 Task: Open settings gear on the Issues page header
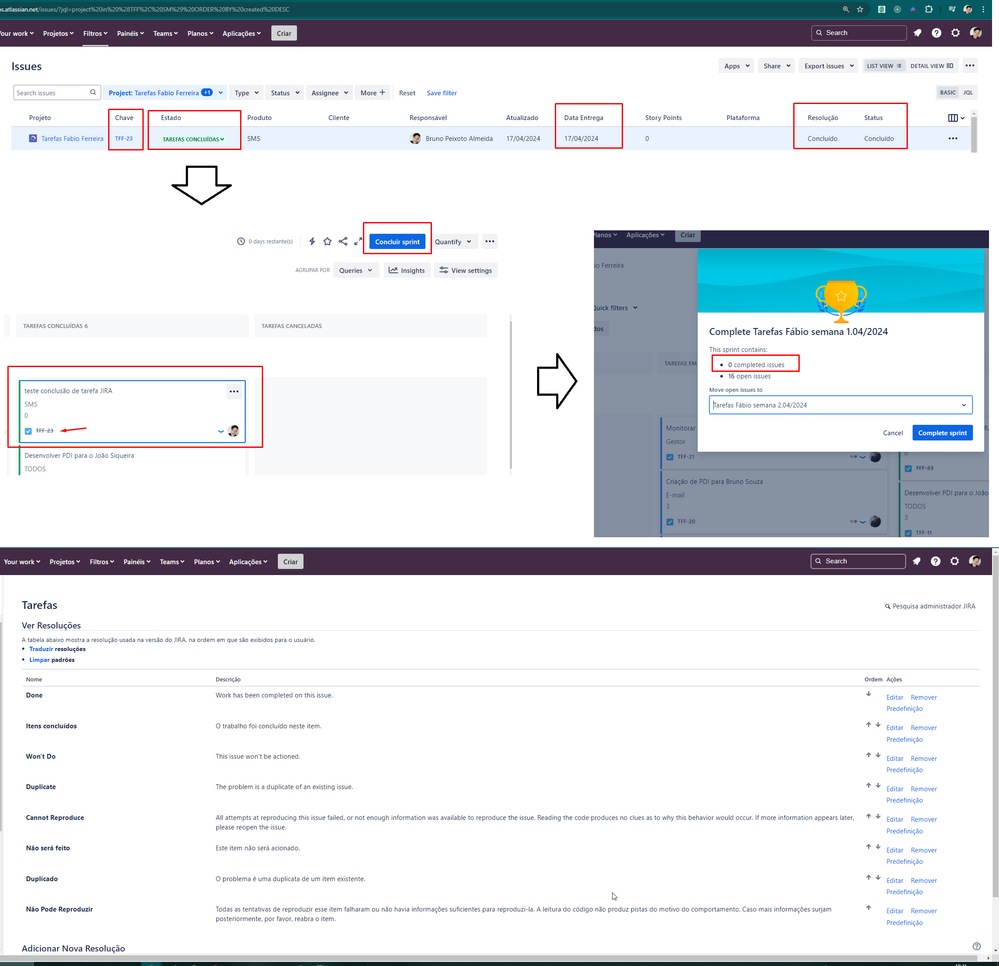pos(955,33)
